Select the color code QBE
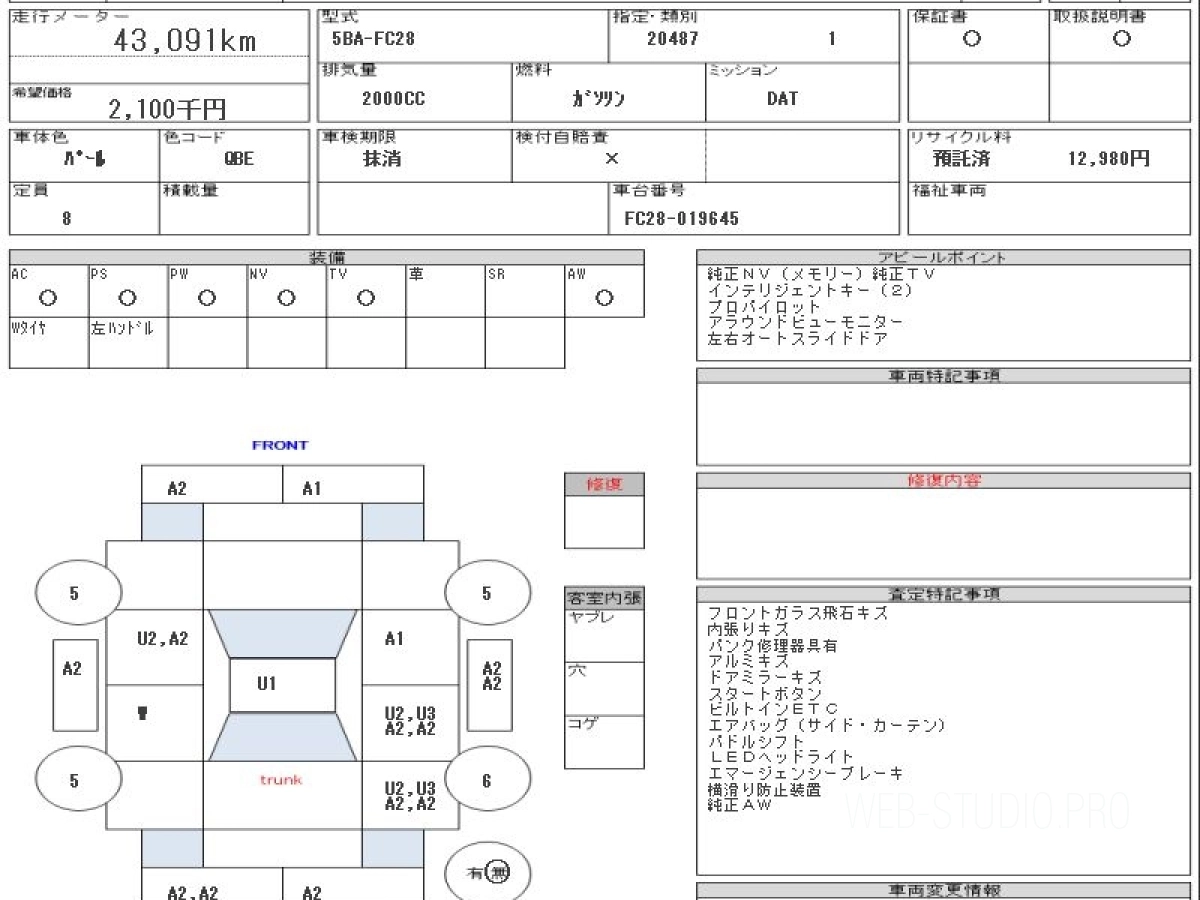Image resolution: width=1200 pixels, height=900 pixels. click(x=239, y=159)
